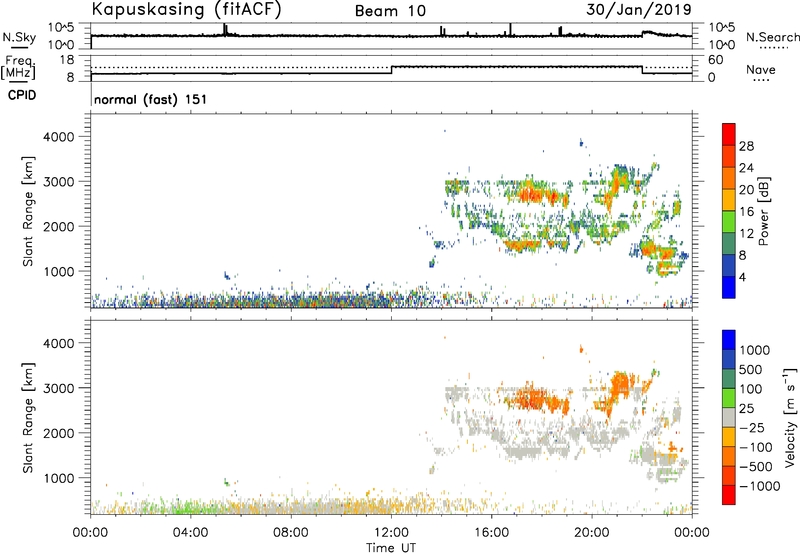Select the "12" tick on Power colorbar
The height and width of the screenshot is (554, 800).
point(746,233)
